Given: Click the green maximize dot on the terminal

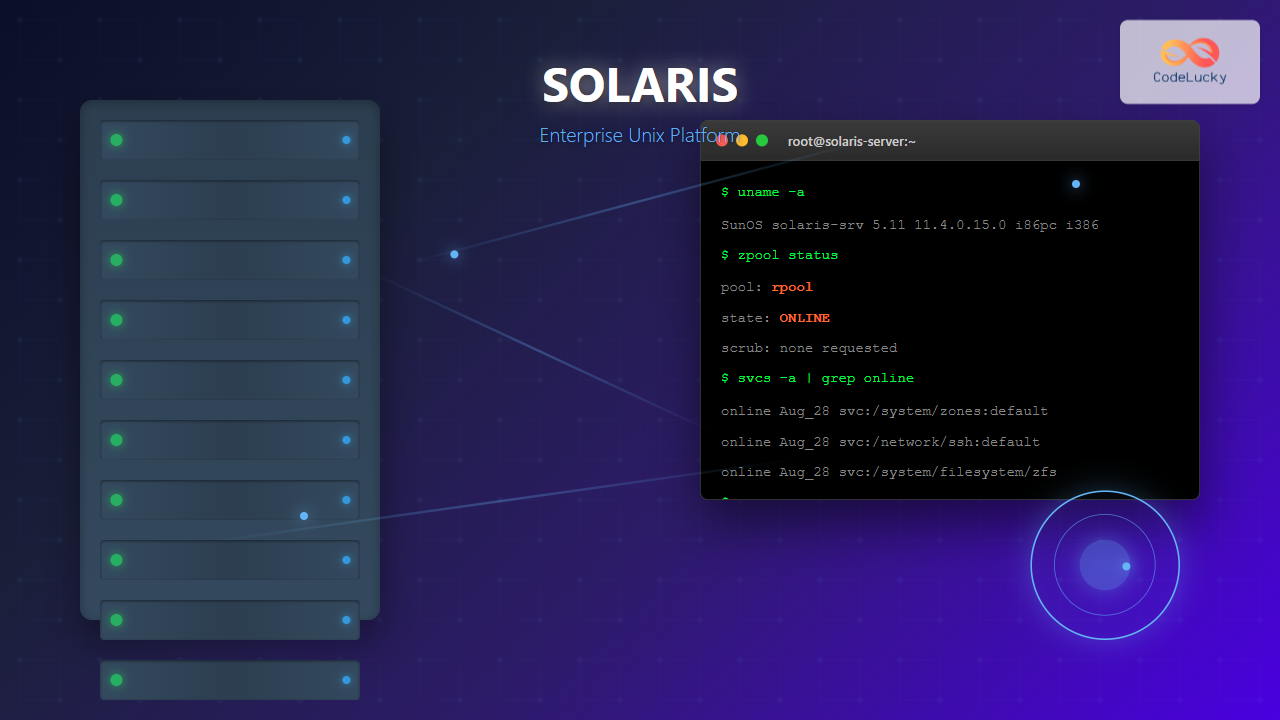Looking at the screenshot, I should (x=762, y=141).
